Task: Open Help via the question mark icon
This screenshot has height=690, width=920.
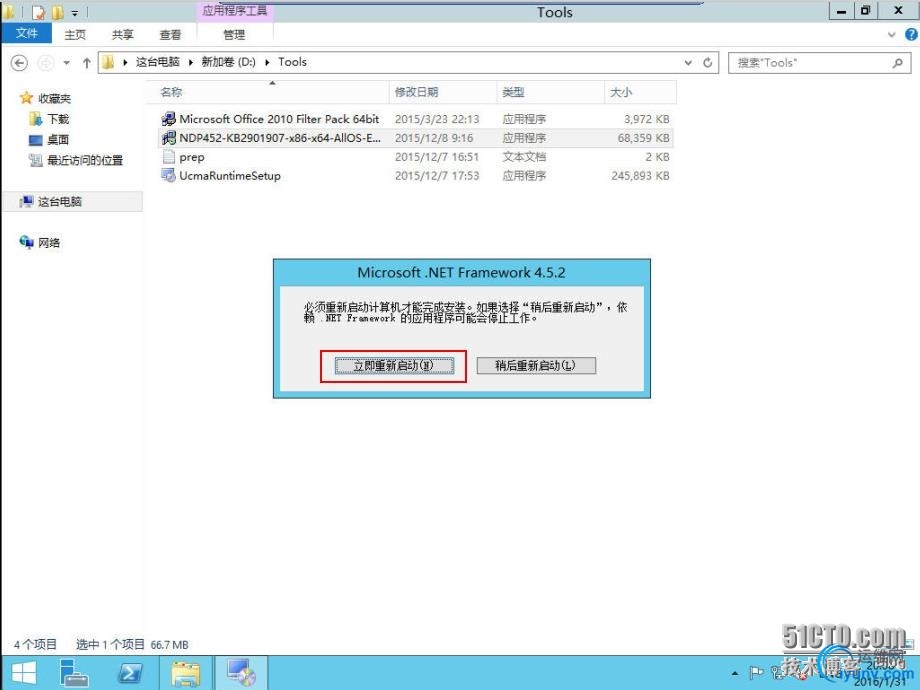Action: coord(911,35)
